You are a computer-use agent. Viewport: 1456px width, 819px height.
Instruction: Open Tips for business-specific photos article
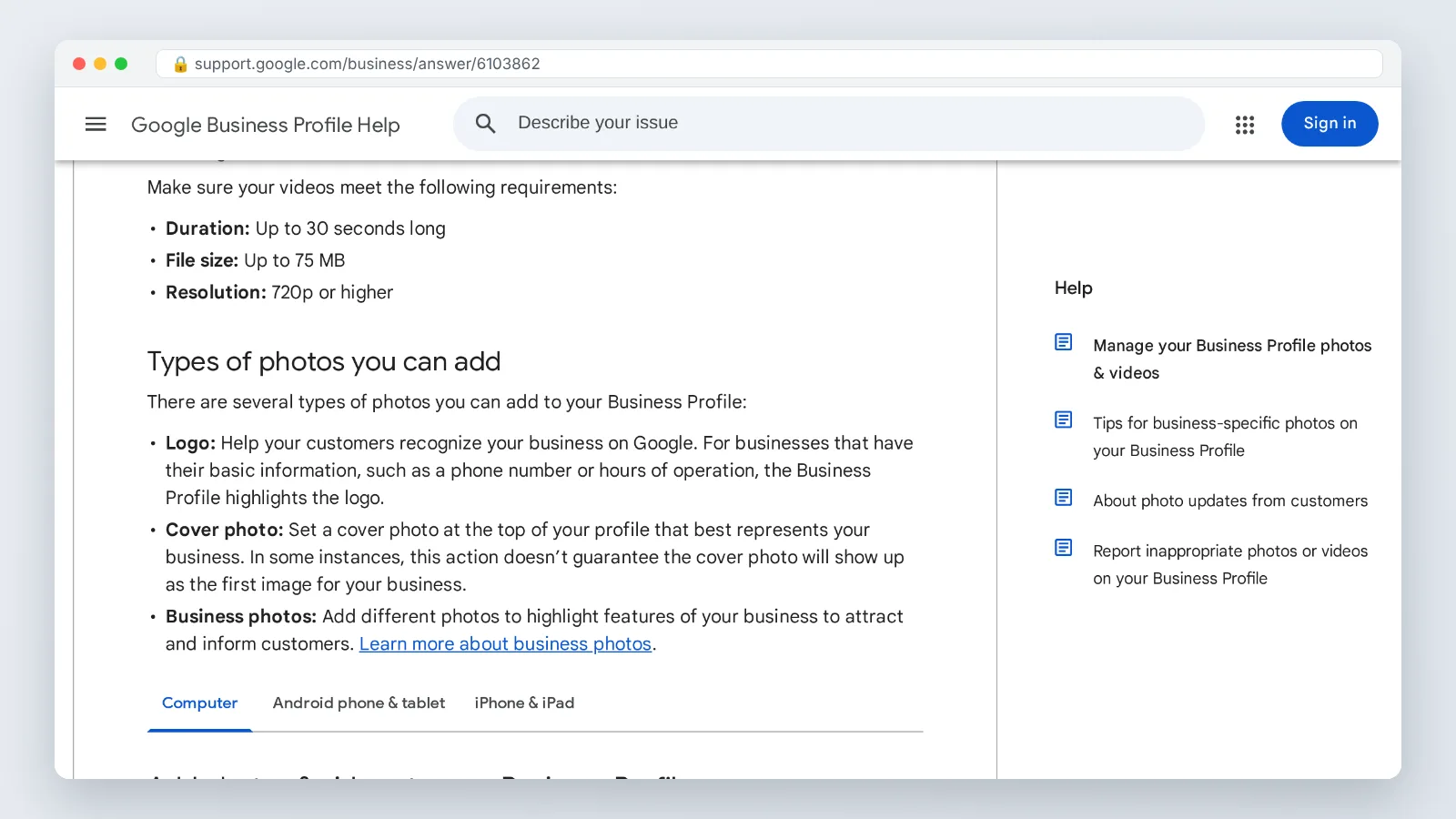click(1225, 436)
